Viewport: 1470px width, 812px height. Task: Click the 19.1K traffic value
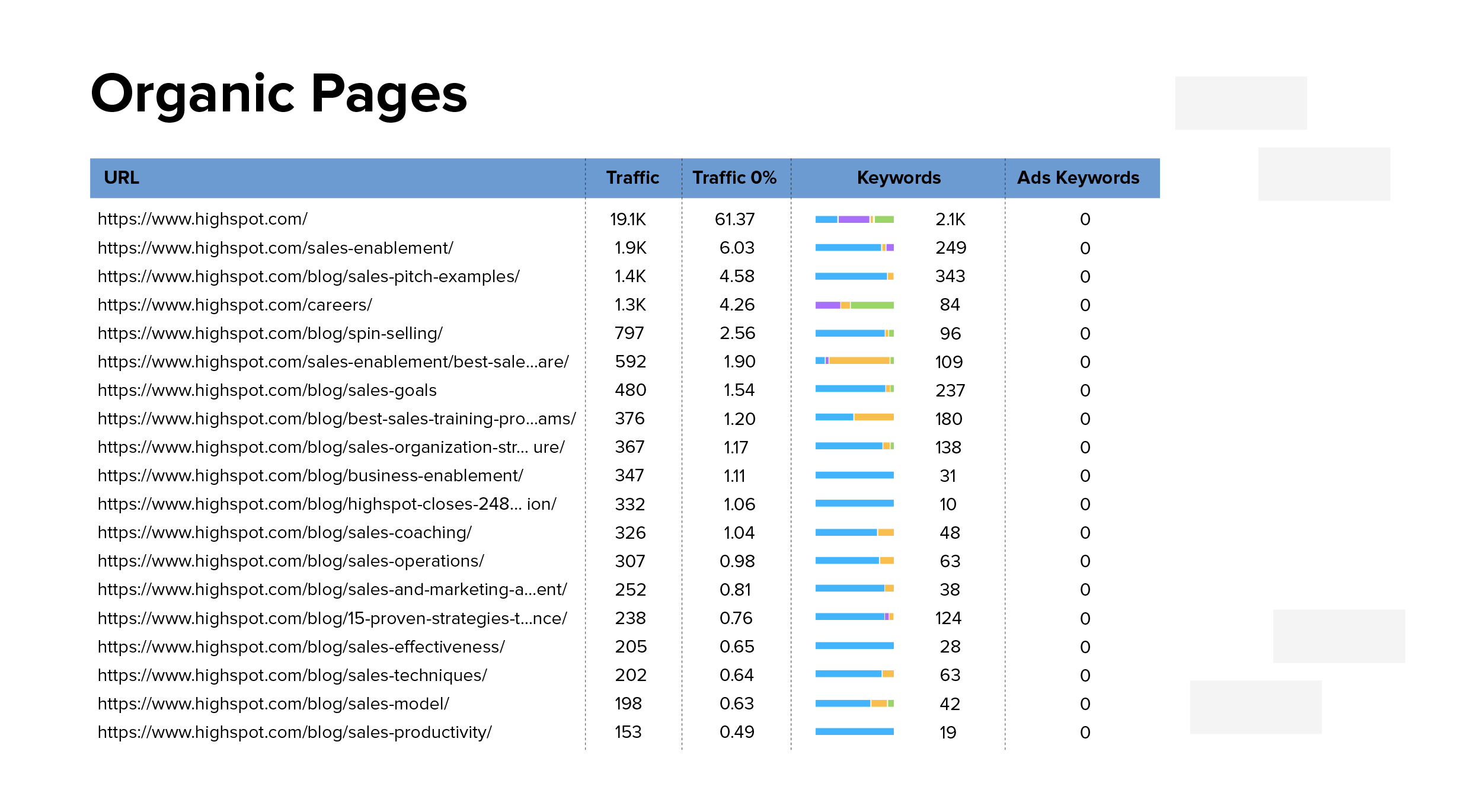(628, 219)
